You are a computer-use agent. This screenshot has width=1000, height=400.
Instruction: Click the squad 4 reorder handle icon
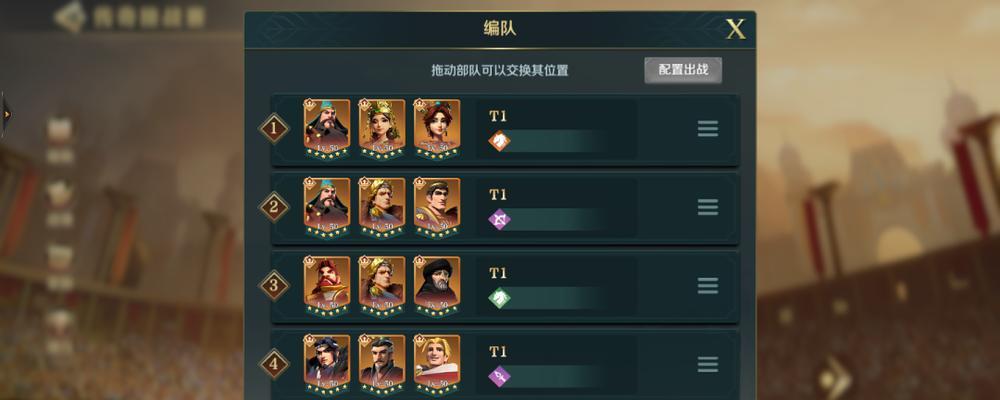coord(708,364)
